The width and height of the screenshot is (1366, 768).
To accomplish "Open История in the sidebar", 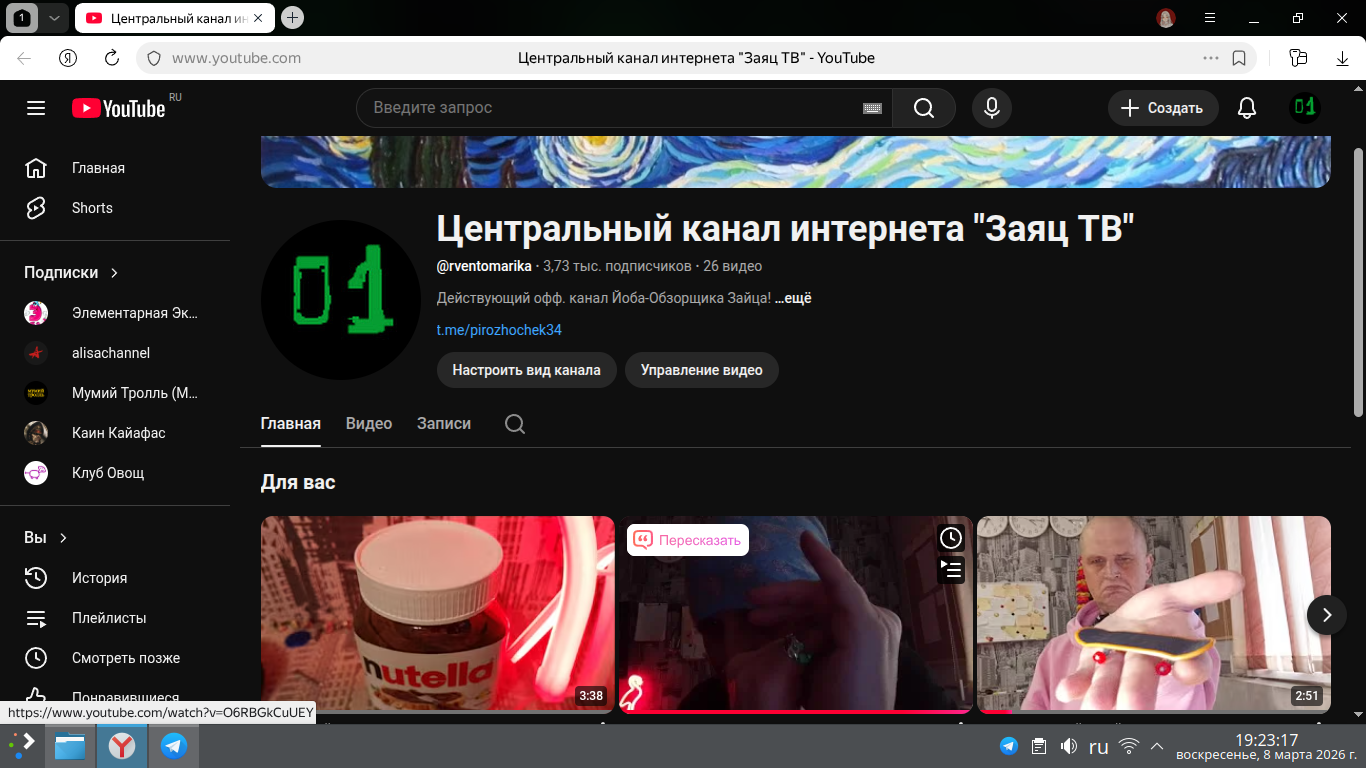I will [115, 578].
